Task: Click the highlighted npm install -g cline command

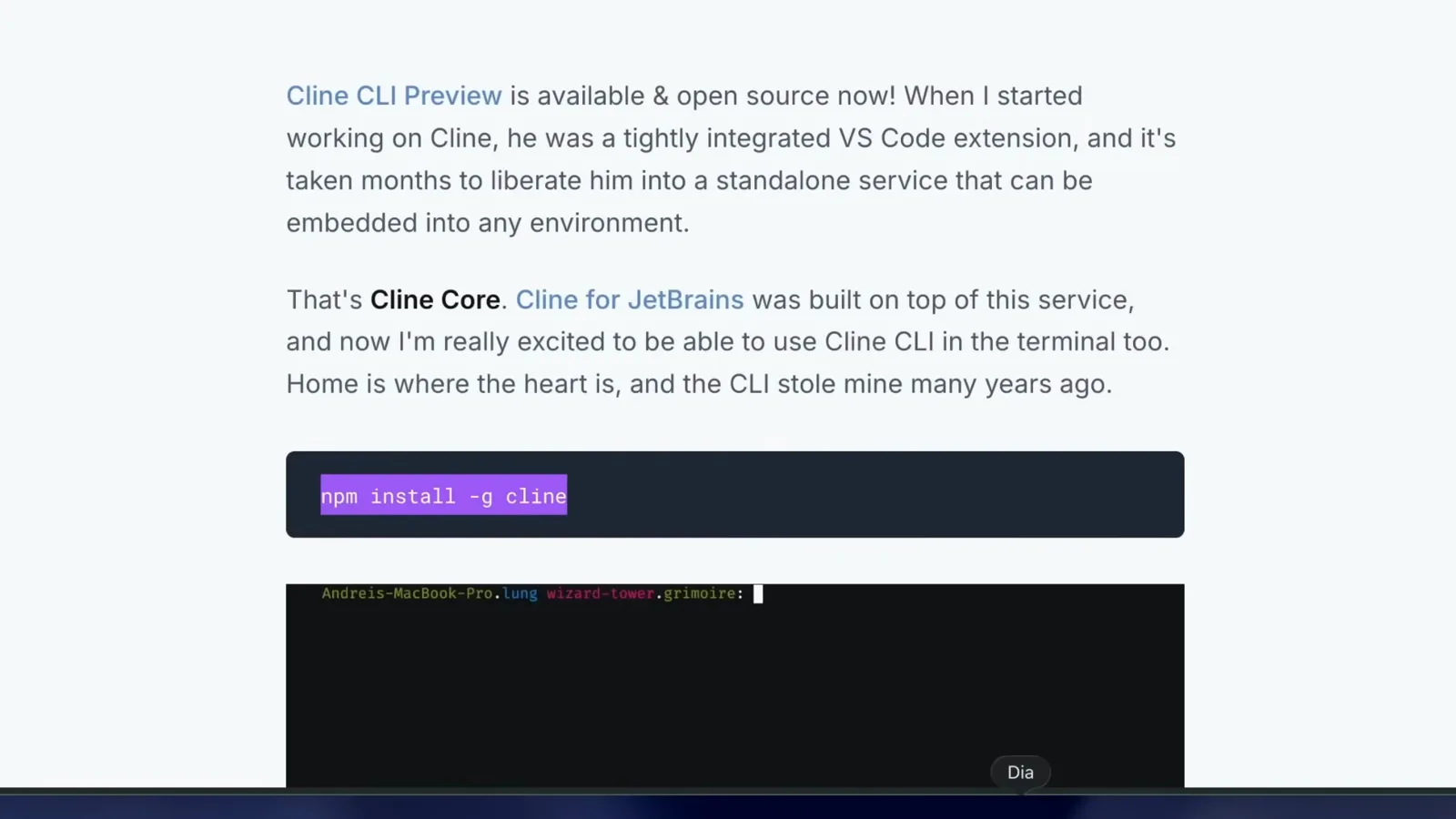Action: [x=444, y=496]
